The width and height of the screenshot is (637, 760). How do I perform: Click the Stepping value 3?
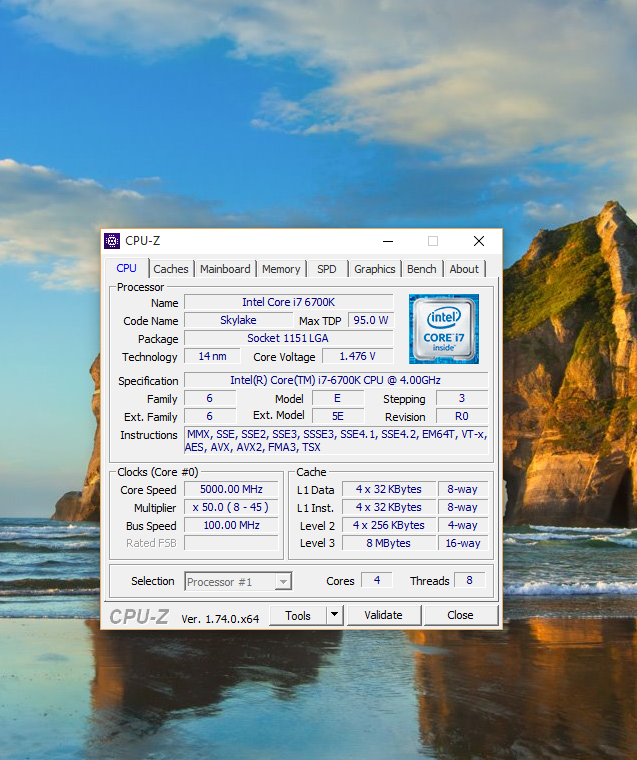[x=462, y=398]
